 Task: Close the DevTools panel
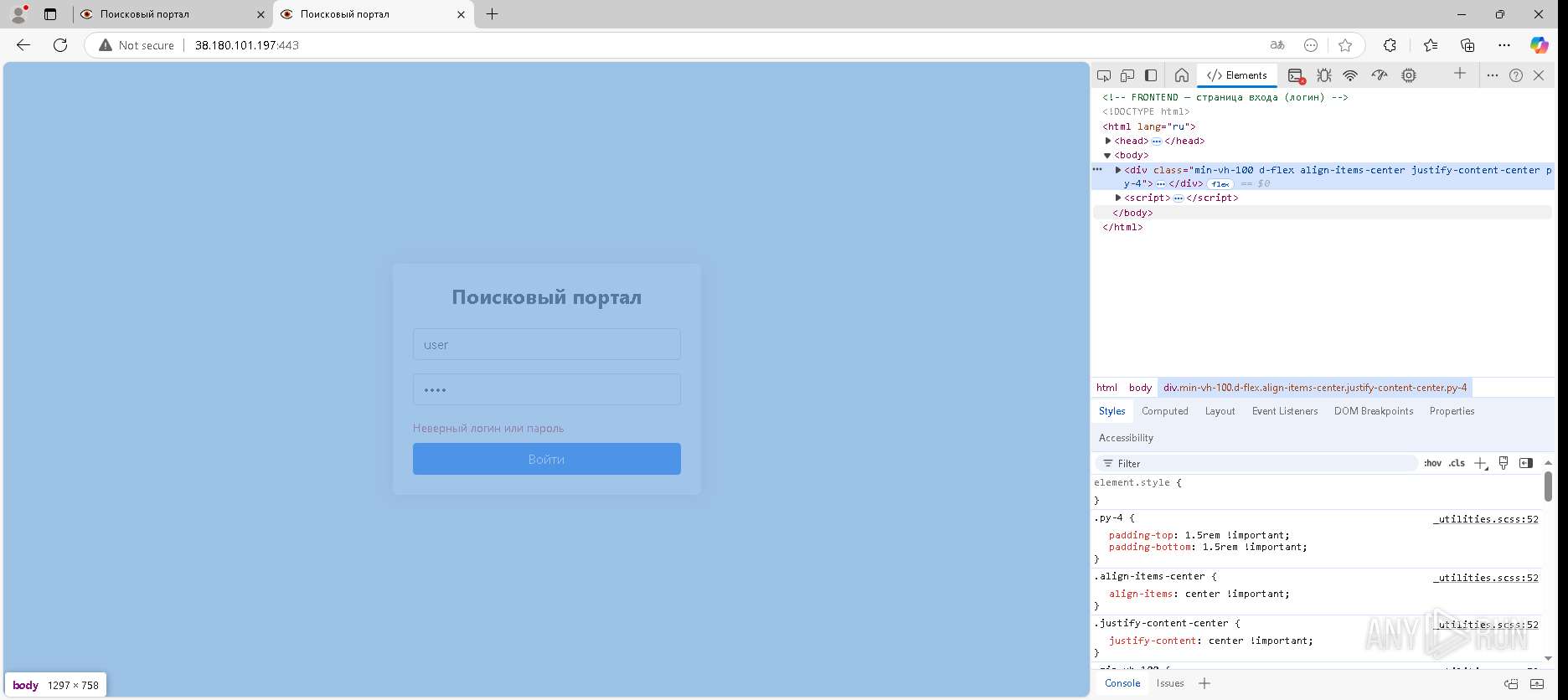click(1539, 75)
